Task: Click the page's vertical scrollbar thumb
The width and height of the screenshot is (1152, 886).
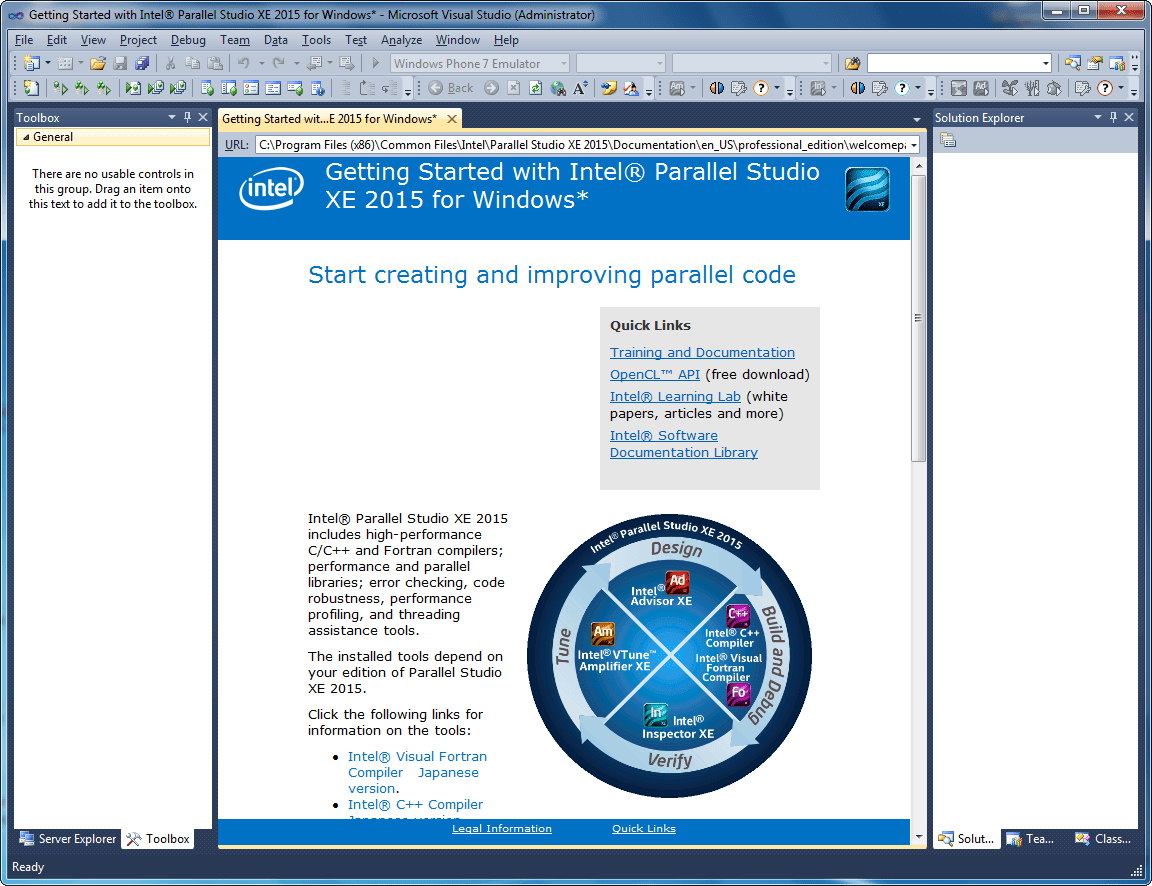Action: [x=918, y=318]
